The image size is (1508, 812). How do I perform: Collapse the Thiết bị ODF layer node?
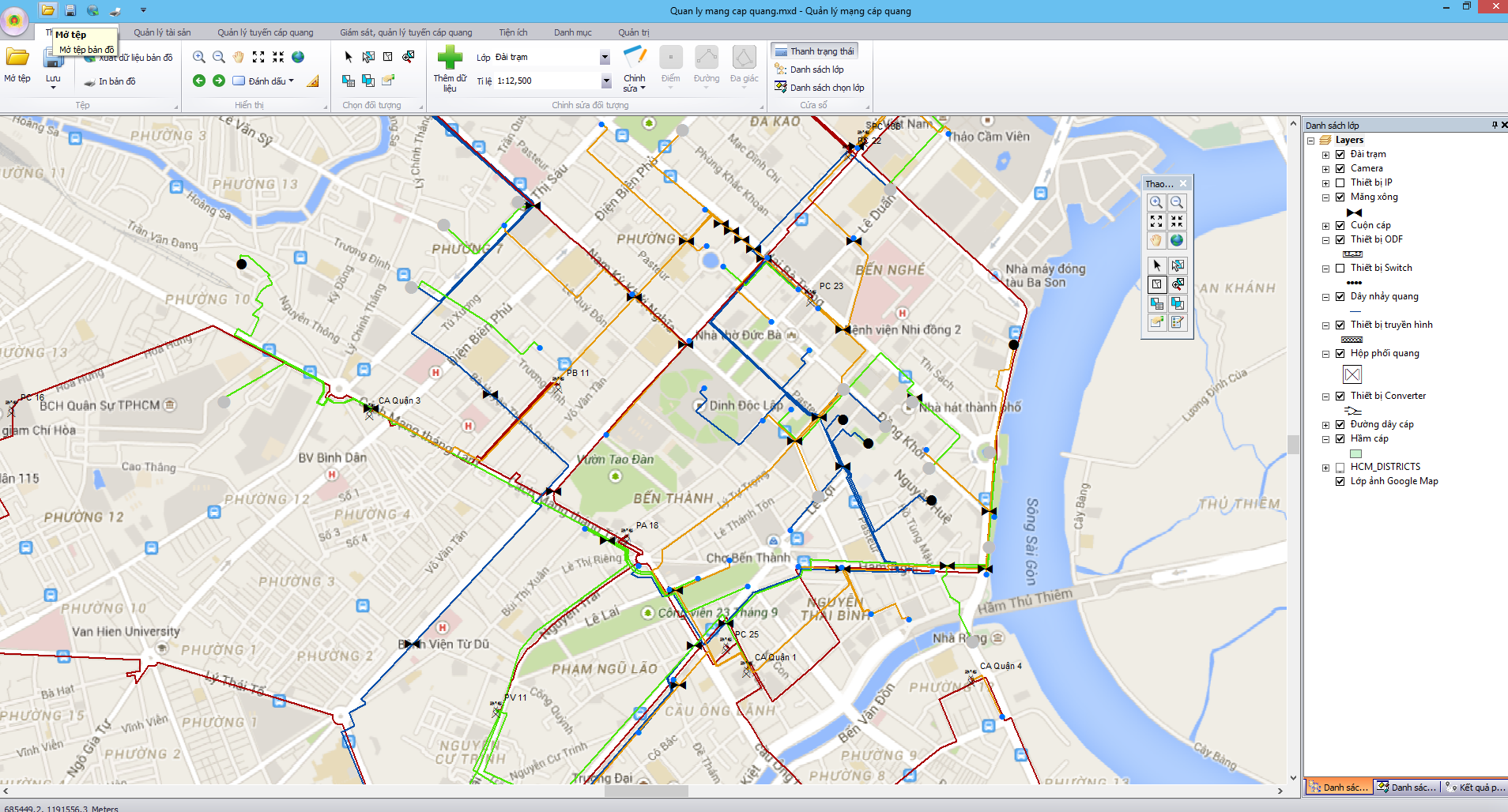[1325, 240]
